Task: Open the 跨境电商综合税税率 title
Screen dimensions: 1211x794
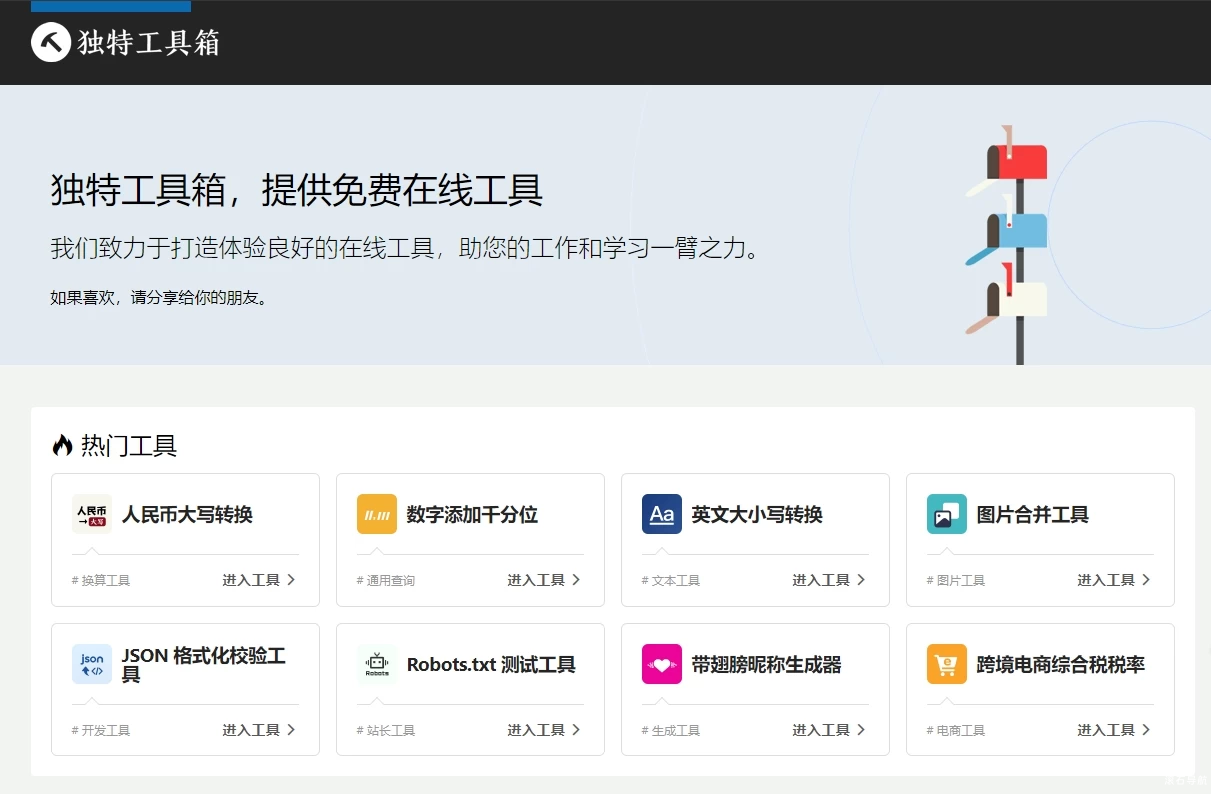Action: (1060, 665)
